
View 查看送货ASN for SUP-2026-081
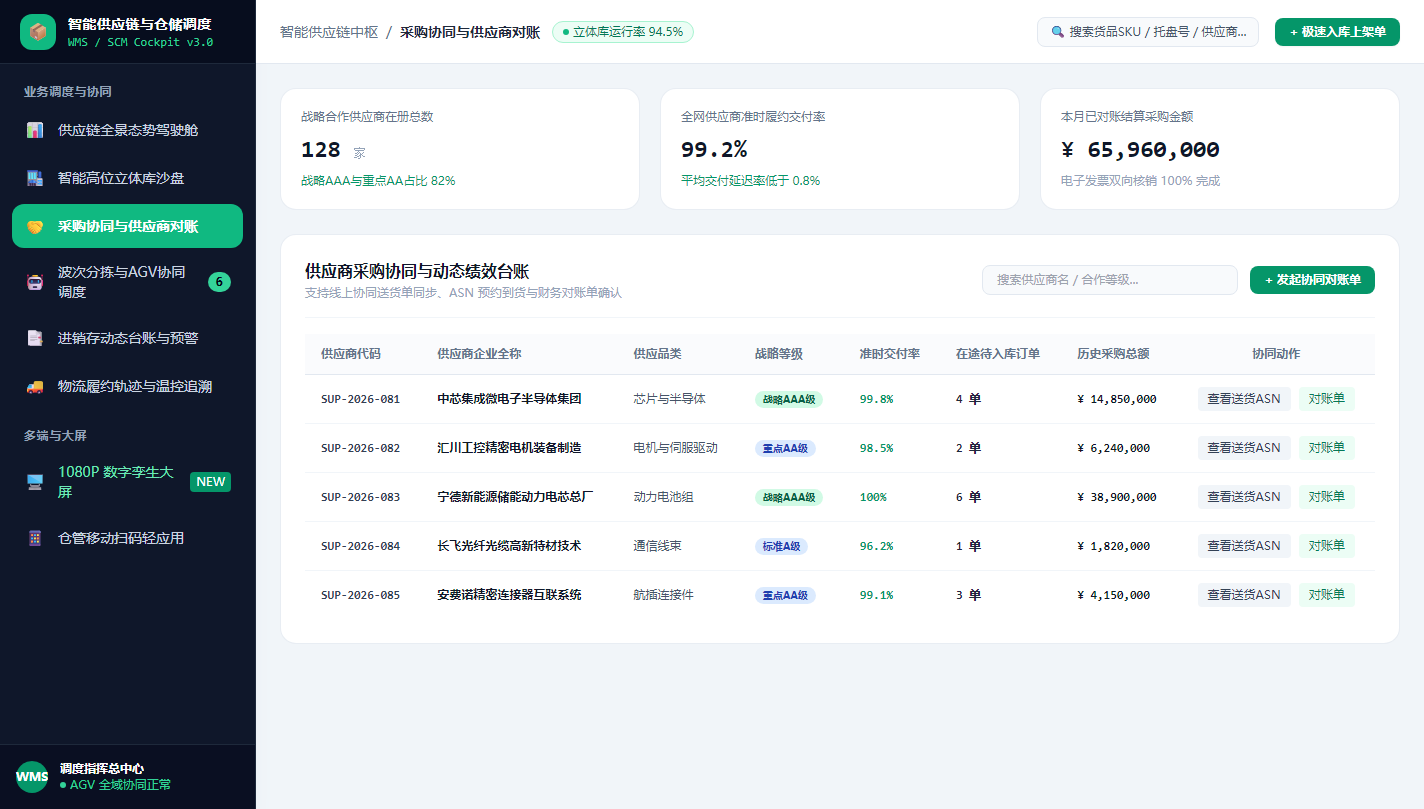click(x=1244, y=399)
